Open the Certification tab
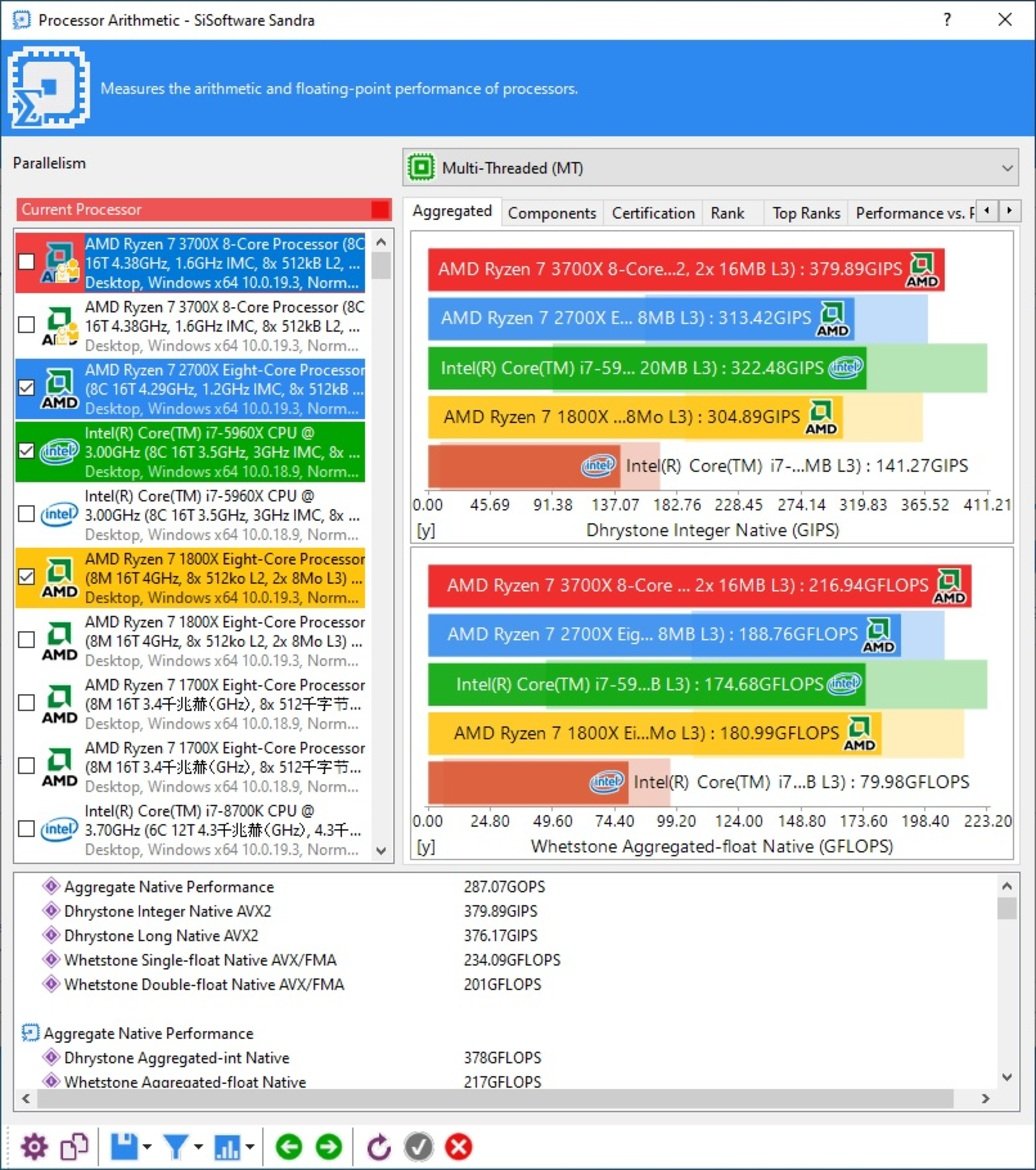Screen dimensions: 1036x1170 653,213
